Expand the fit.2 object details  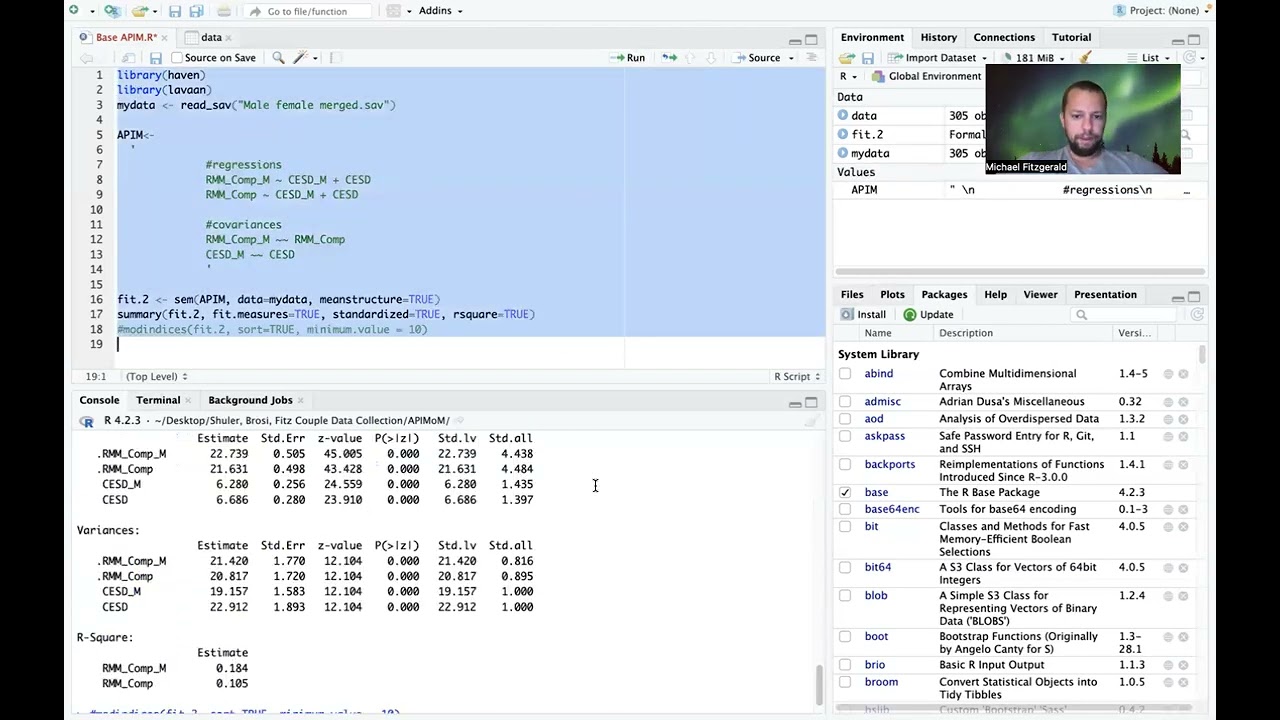843,135
